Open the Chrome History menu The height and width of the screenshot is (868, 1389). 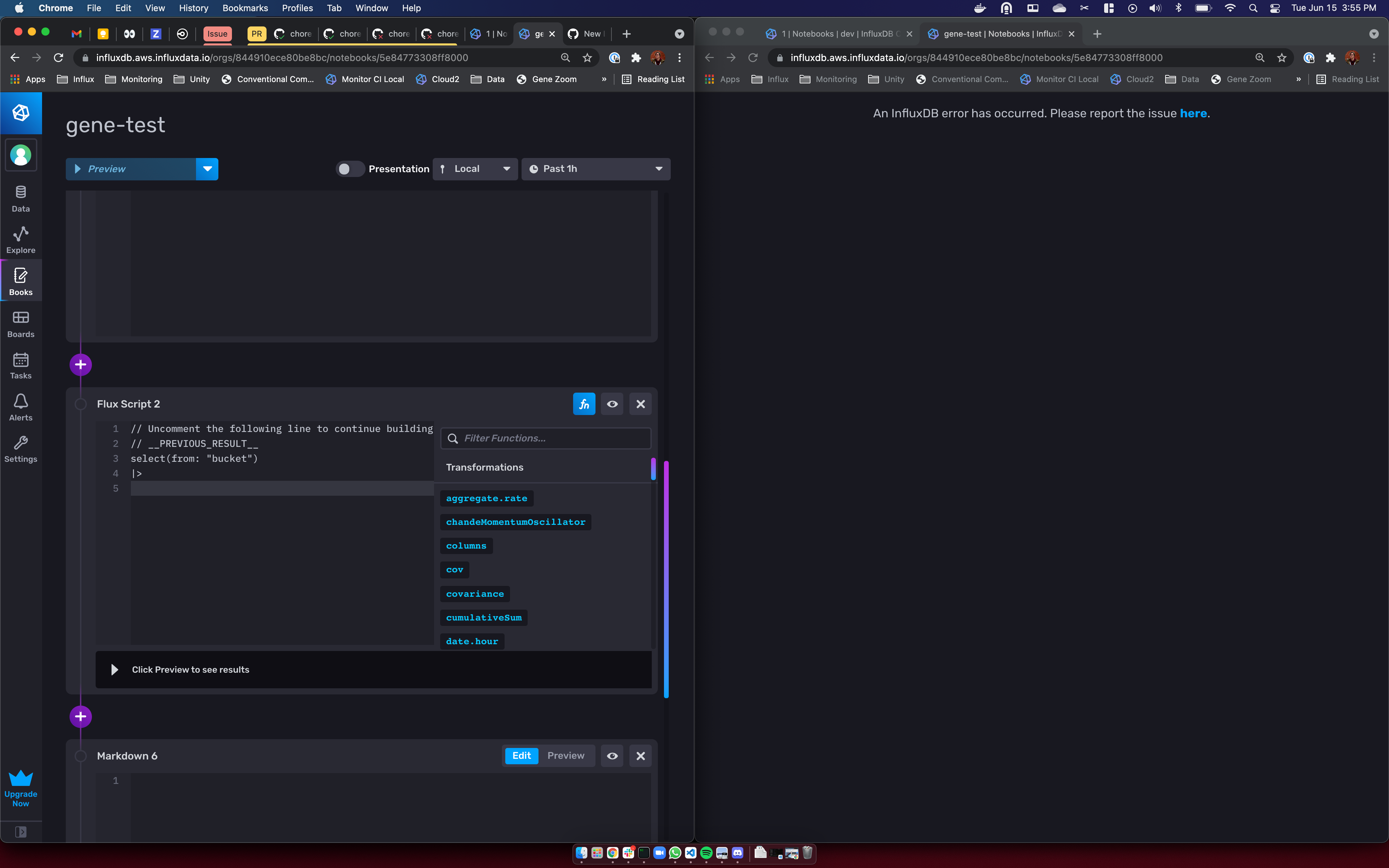click(x=193, y=8)
